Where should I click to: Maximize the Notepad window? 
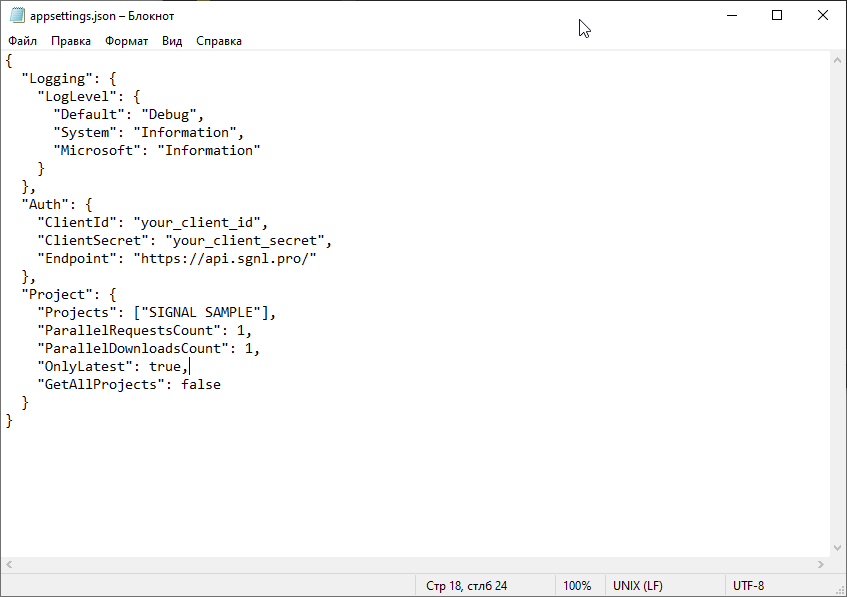(x=777, y=15)
